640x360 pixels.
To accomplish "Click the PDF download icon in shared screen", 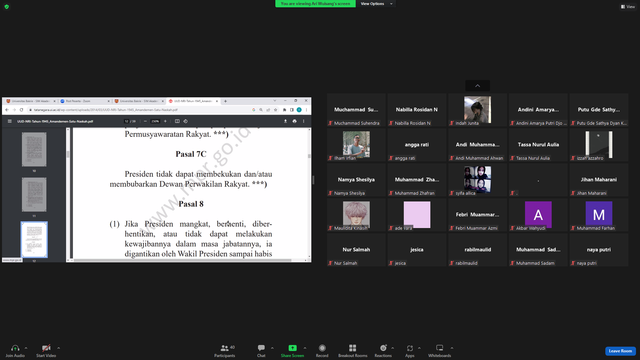I will coord(285,121).
